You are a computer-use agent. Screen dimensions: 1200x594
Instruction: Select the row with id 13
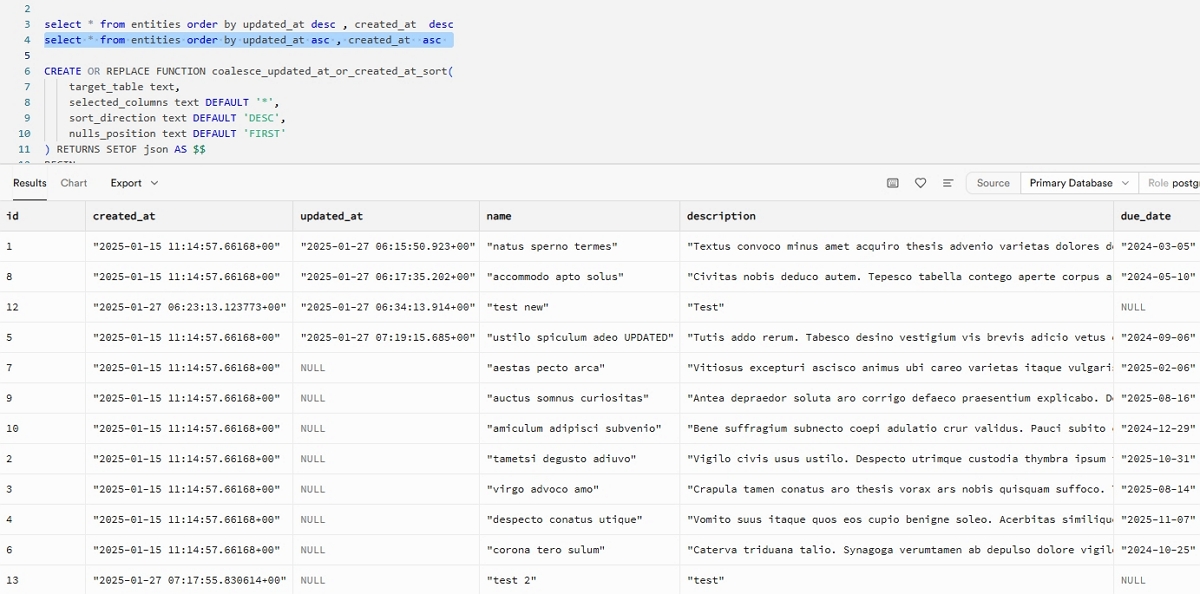13,580
